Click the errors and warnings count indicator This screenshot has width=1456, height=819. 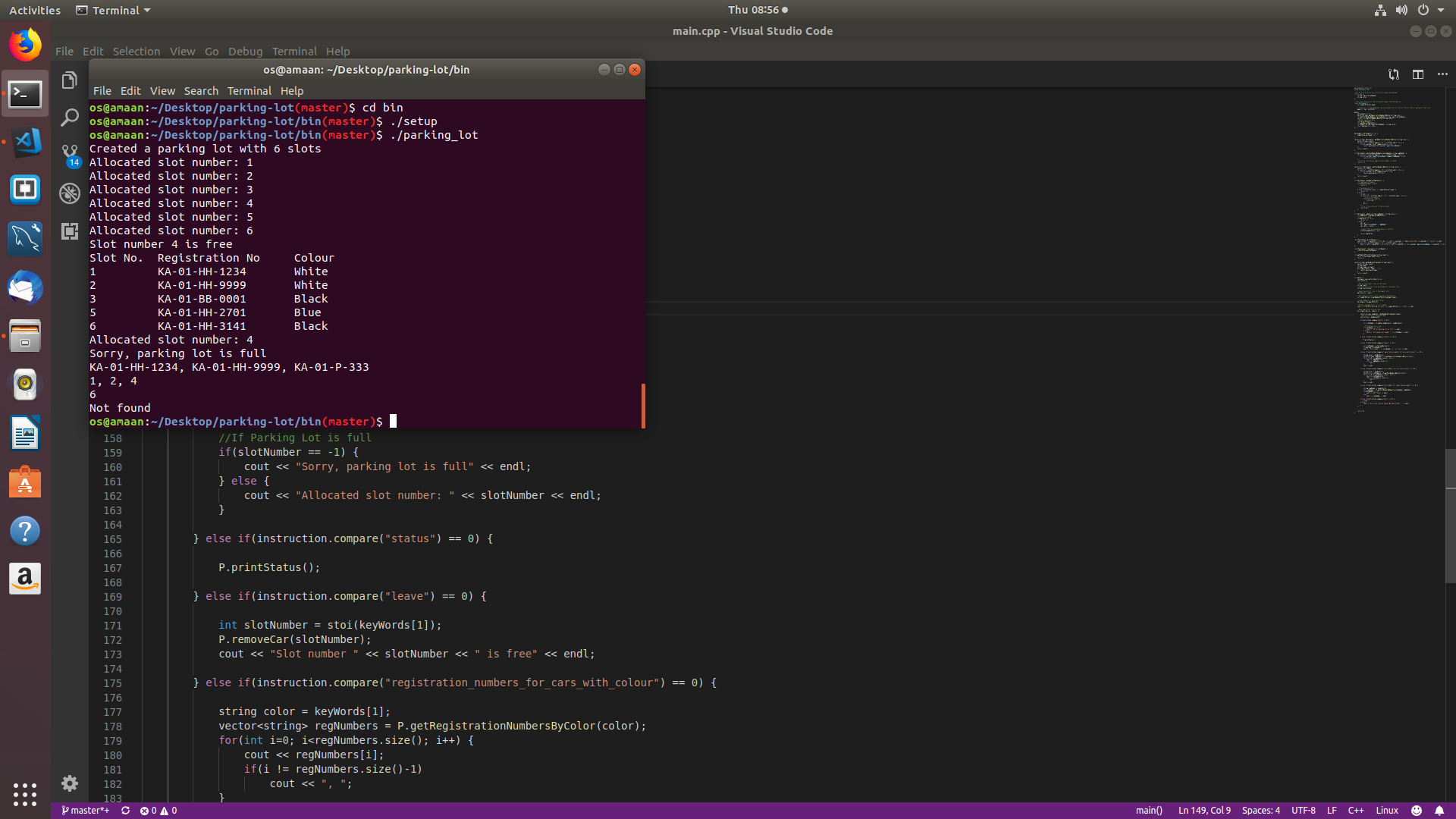158,811
